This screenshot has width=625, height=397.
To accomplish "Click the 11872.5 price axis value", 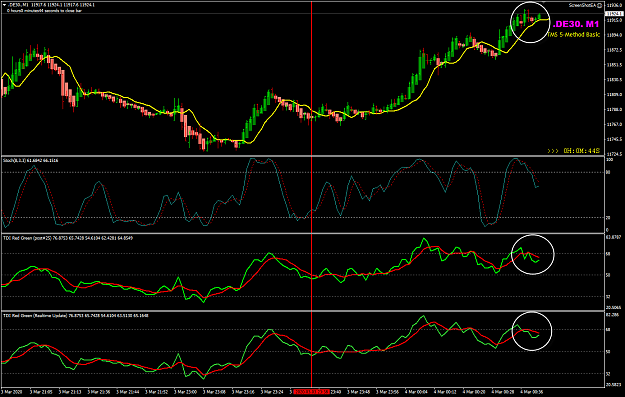I will tap(614, 50).
